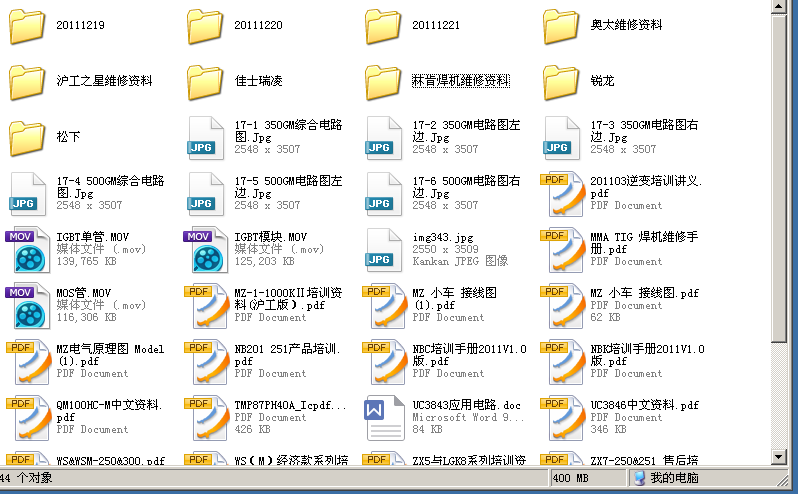Click file name ZX5与LGK8系列培训资

469,460
